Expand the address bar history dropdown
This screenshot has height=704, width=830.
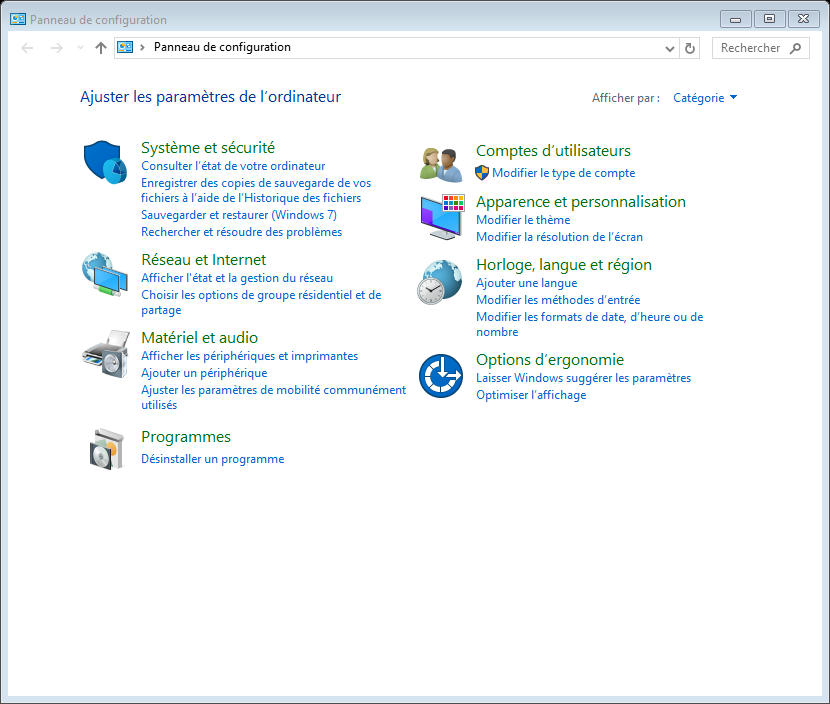(670, 49)
